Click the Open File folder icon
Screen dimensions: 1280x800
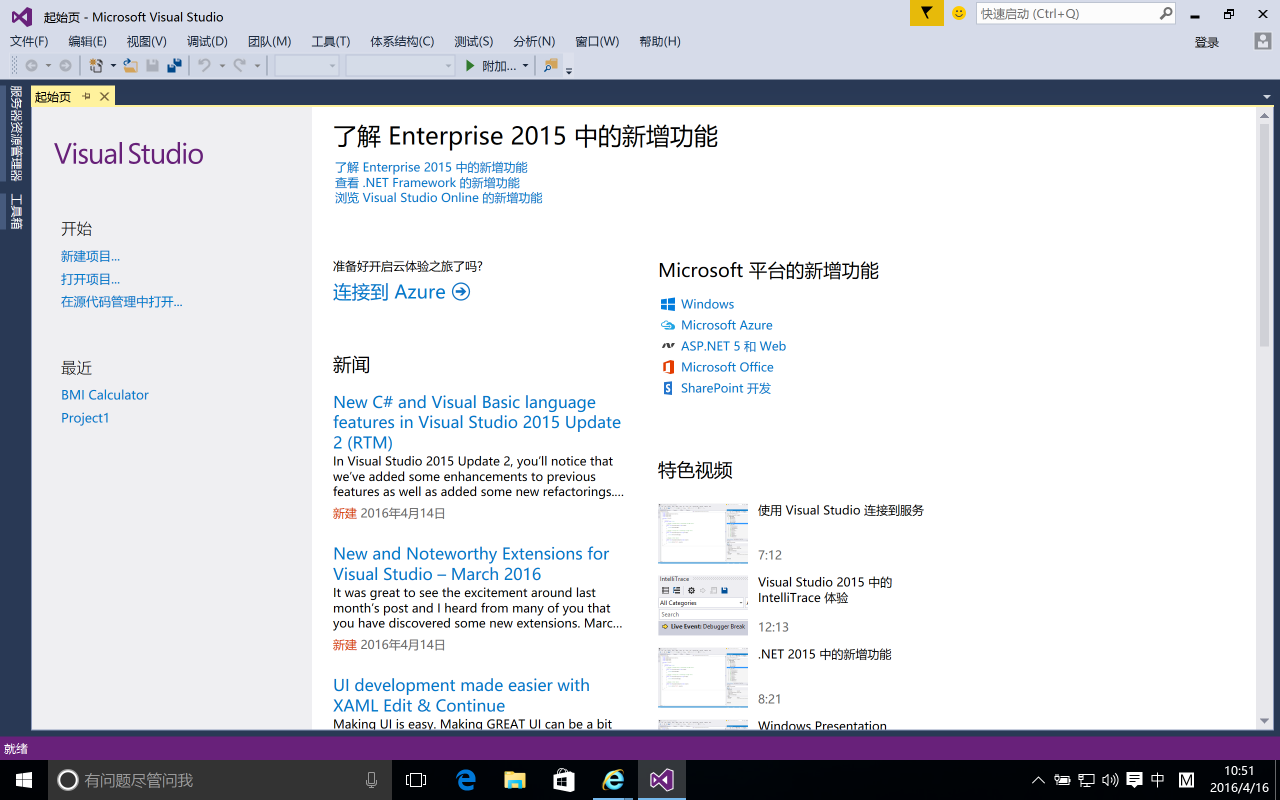point(130,66)
